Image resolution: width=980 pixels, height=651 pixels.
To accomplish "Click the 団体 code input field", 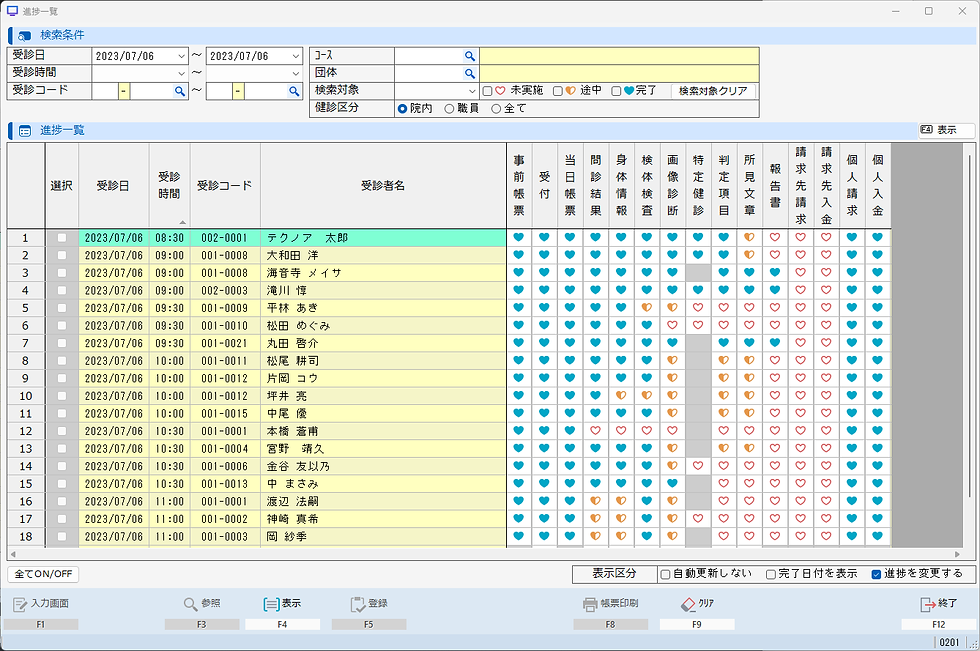I will tap(429, 74).
